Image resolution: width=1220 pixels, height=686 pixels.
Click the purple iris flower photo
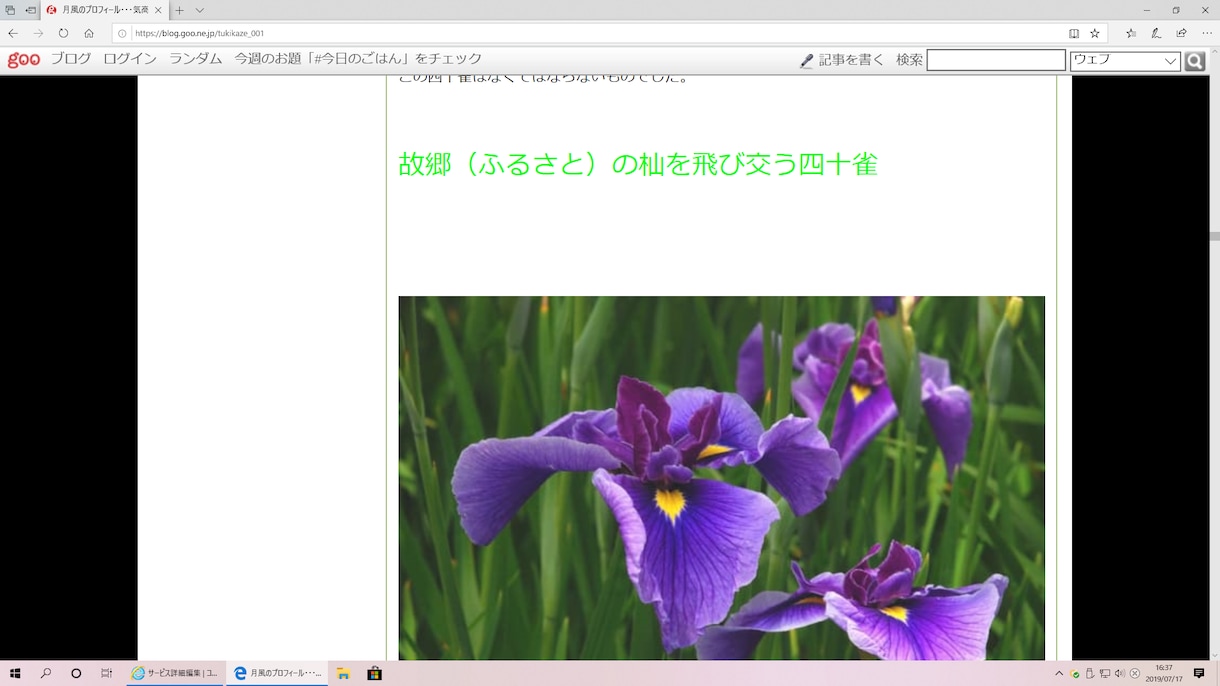tap(721, 478)
